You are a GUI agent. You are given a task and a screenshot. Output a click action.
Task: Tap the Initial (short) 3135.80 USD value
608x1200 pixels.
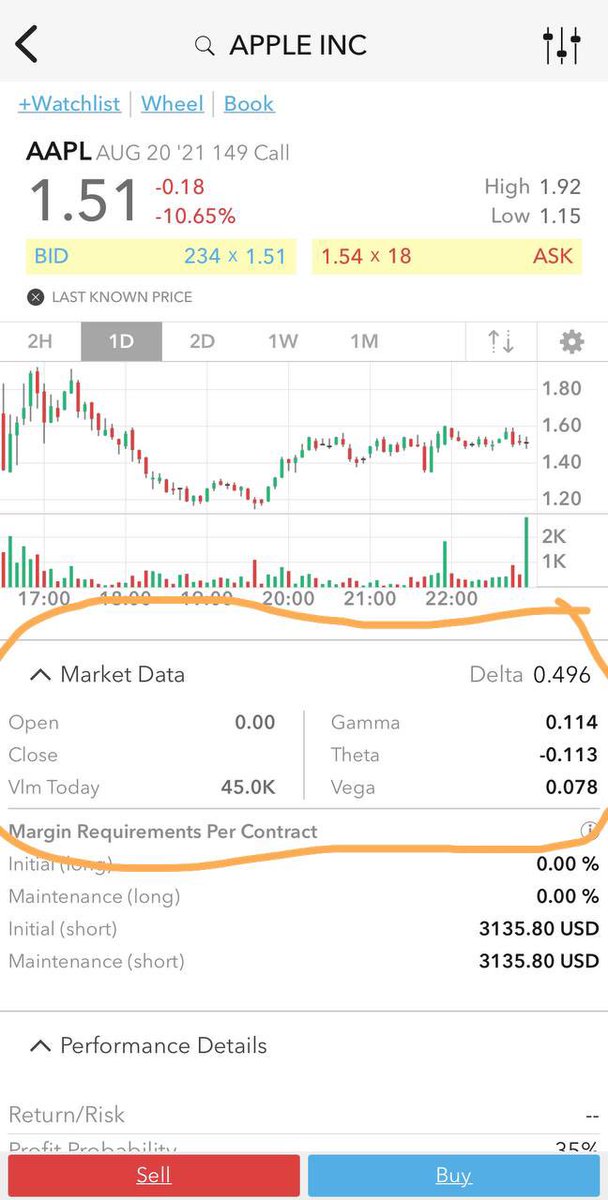point(539,929)
